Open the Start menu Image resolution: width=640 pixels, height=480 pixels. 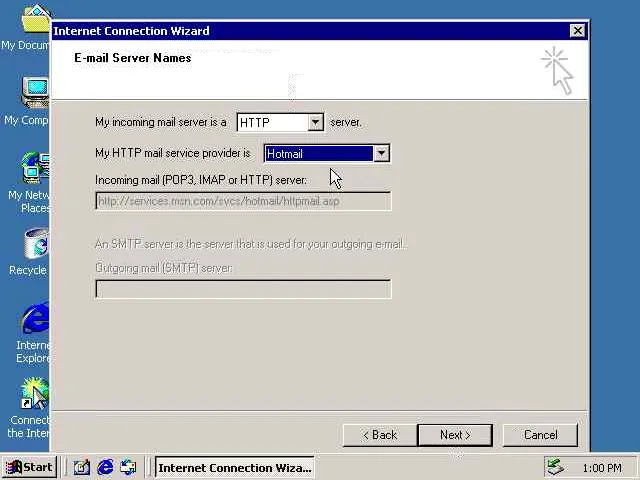[29, 467]
